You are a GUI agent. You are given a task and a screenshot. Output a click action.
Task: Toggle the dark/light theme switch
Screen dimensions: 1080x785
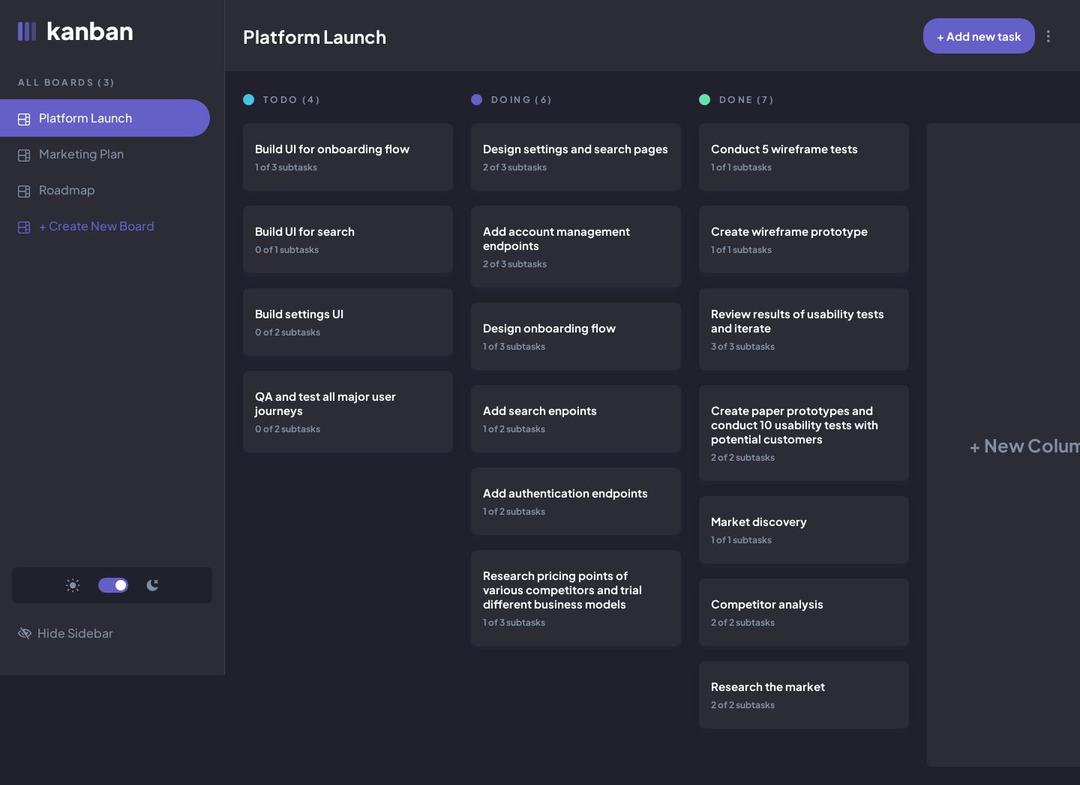tap(113, 586)
